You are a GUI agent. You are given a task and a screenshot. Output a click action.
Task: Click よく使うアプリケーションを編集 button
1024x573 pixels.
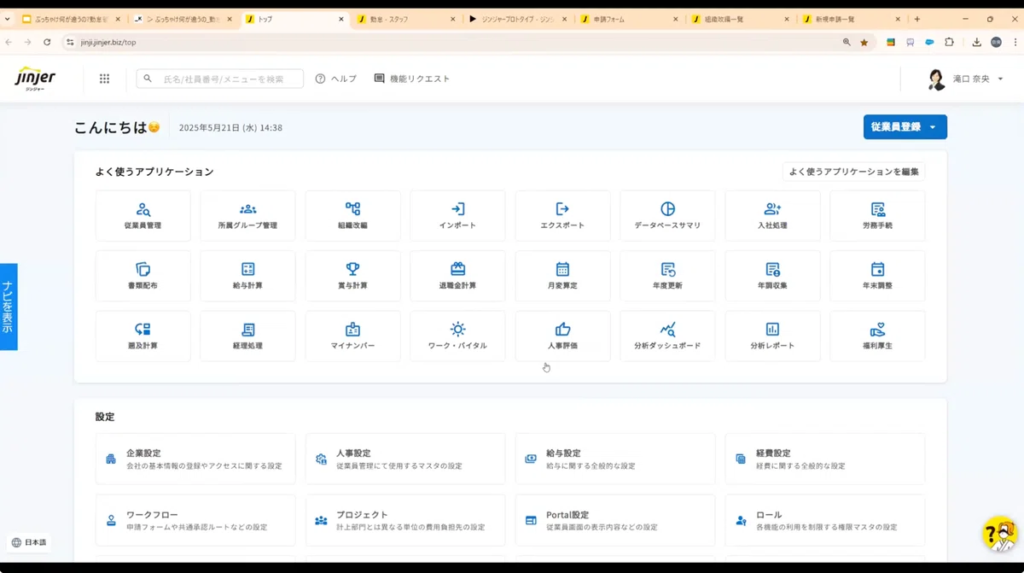point(853,172)
